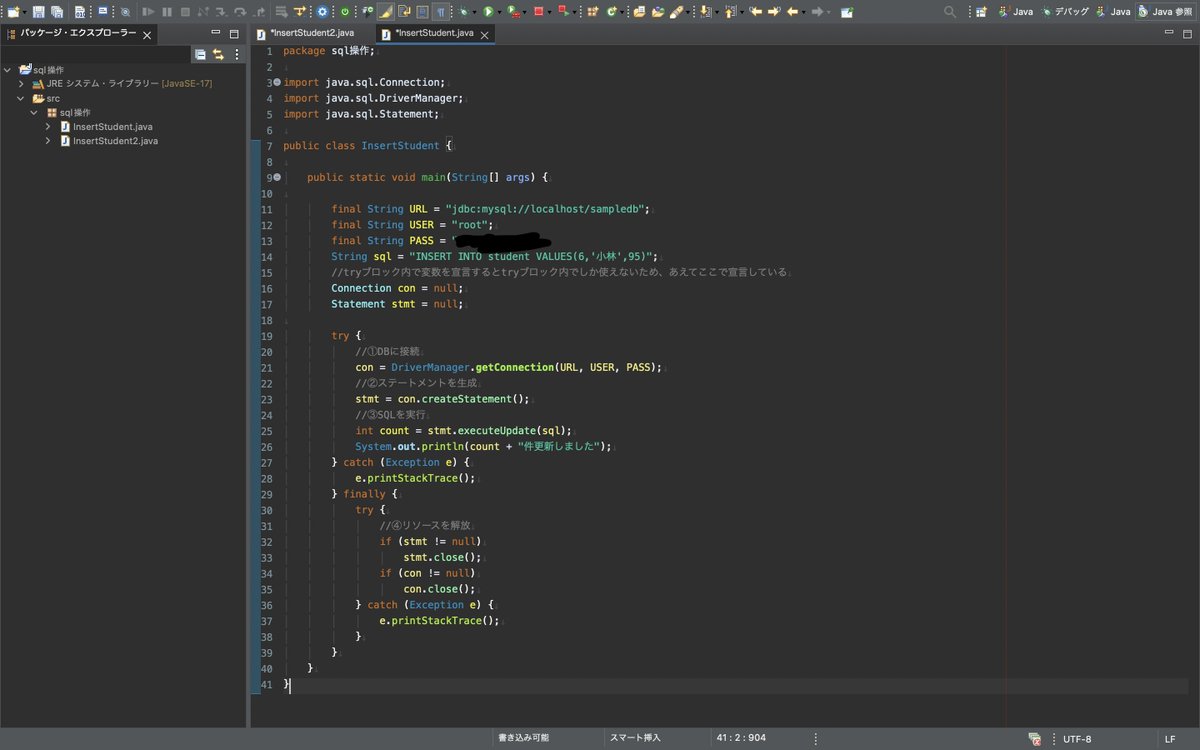The width and height of the screenshot is (1200, 750).
Task: Open the New wizard icon
Action: [12, 12]
